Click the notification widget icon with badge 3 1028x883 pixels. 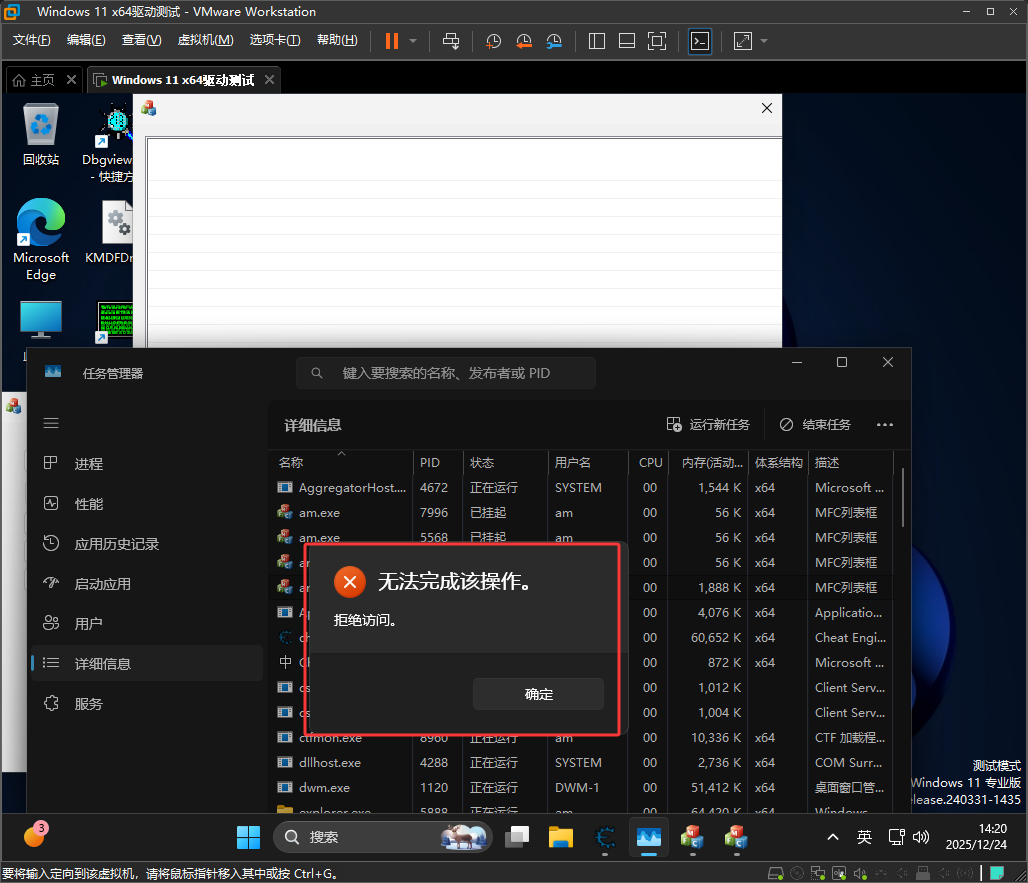35,836
